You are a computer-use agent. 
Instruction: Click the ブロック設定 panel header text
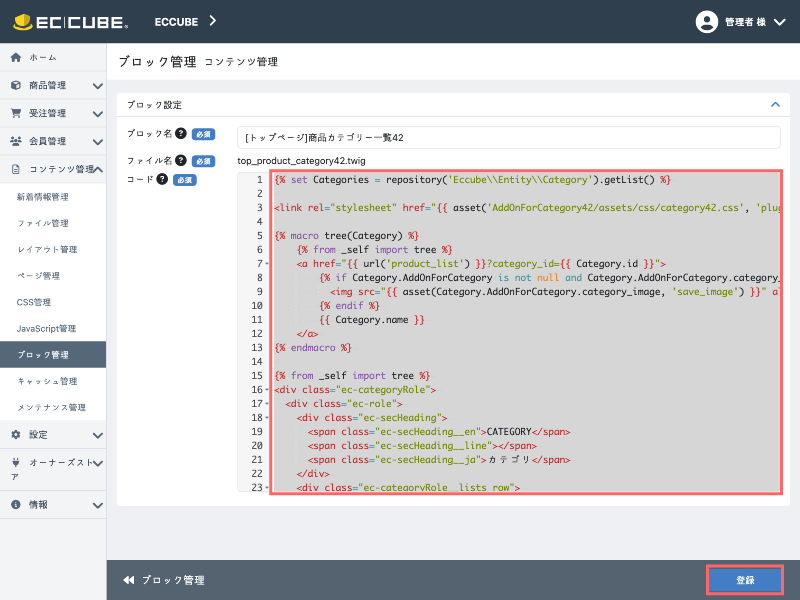tap(154, 105)
